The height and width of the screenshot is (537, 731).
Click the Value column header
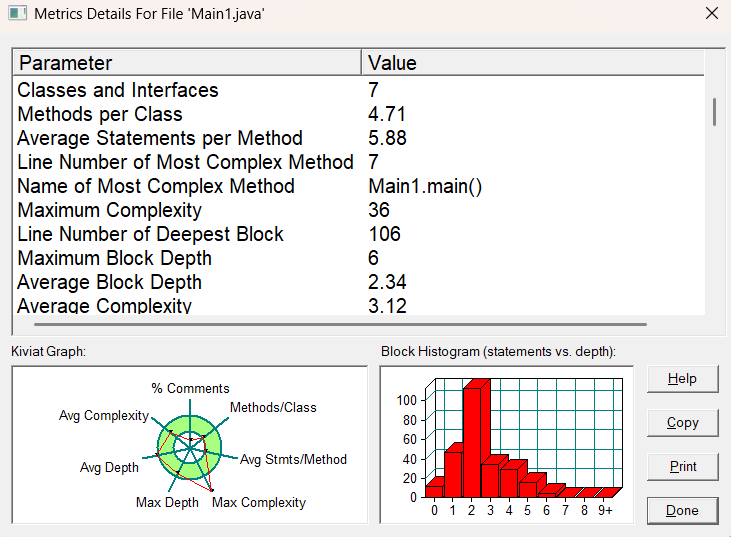pyautogui.click(x=530, y=63)
